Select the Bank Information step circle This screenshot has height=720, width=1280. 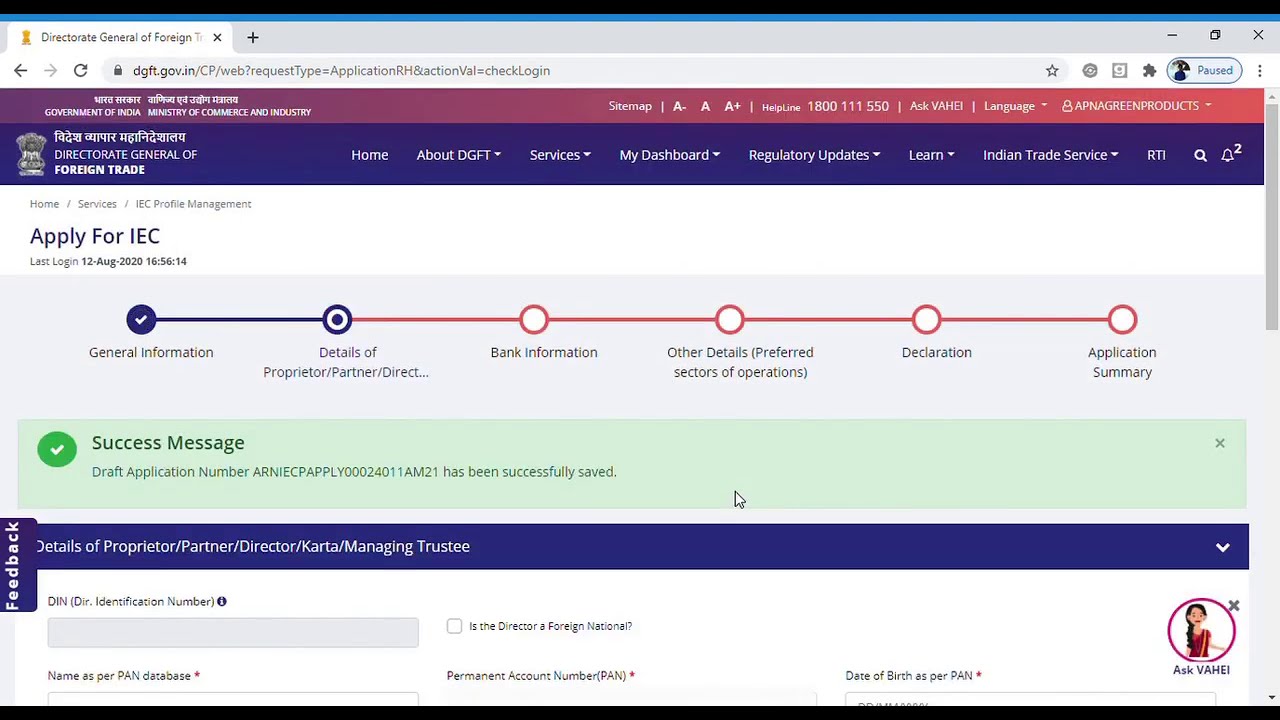click(534, 320)
